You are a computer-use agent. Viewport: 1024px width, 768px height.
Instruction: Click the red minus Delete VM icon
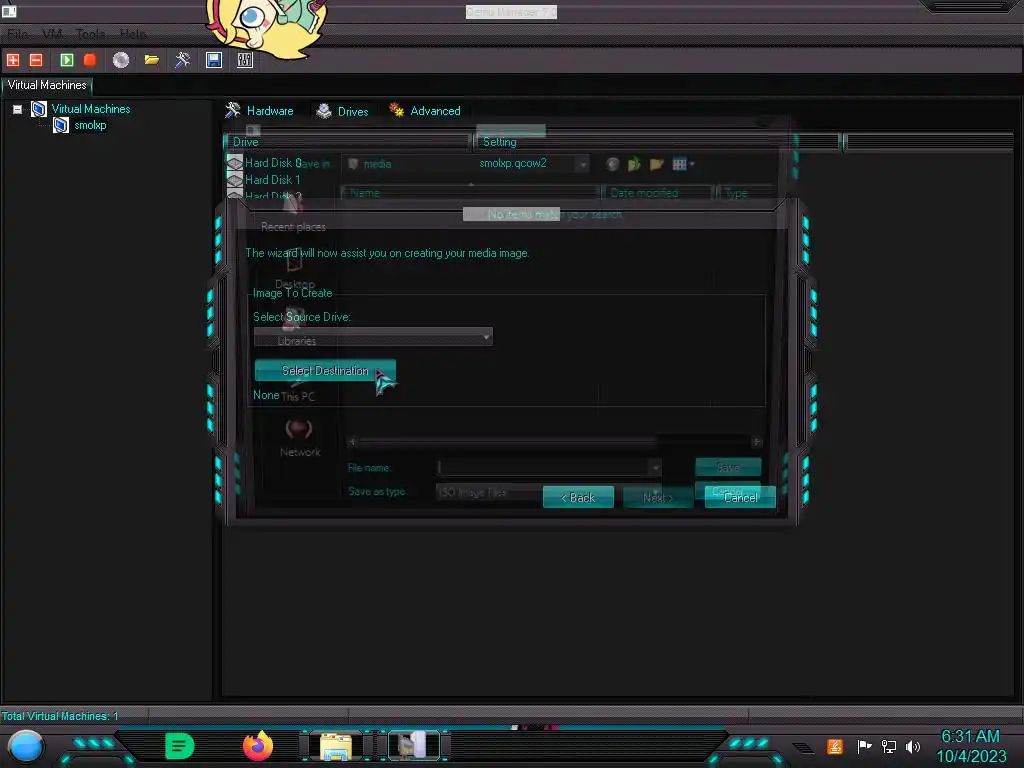(x=36, y=60)
